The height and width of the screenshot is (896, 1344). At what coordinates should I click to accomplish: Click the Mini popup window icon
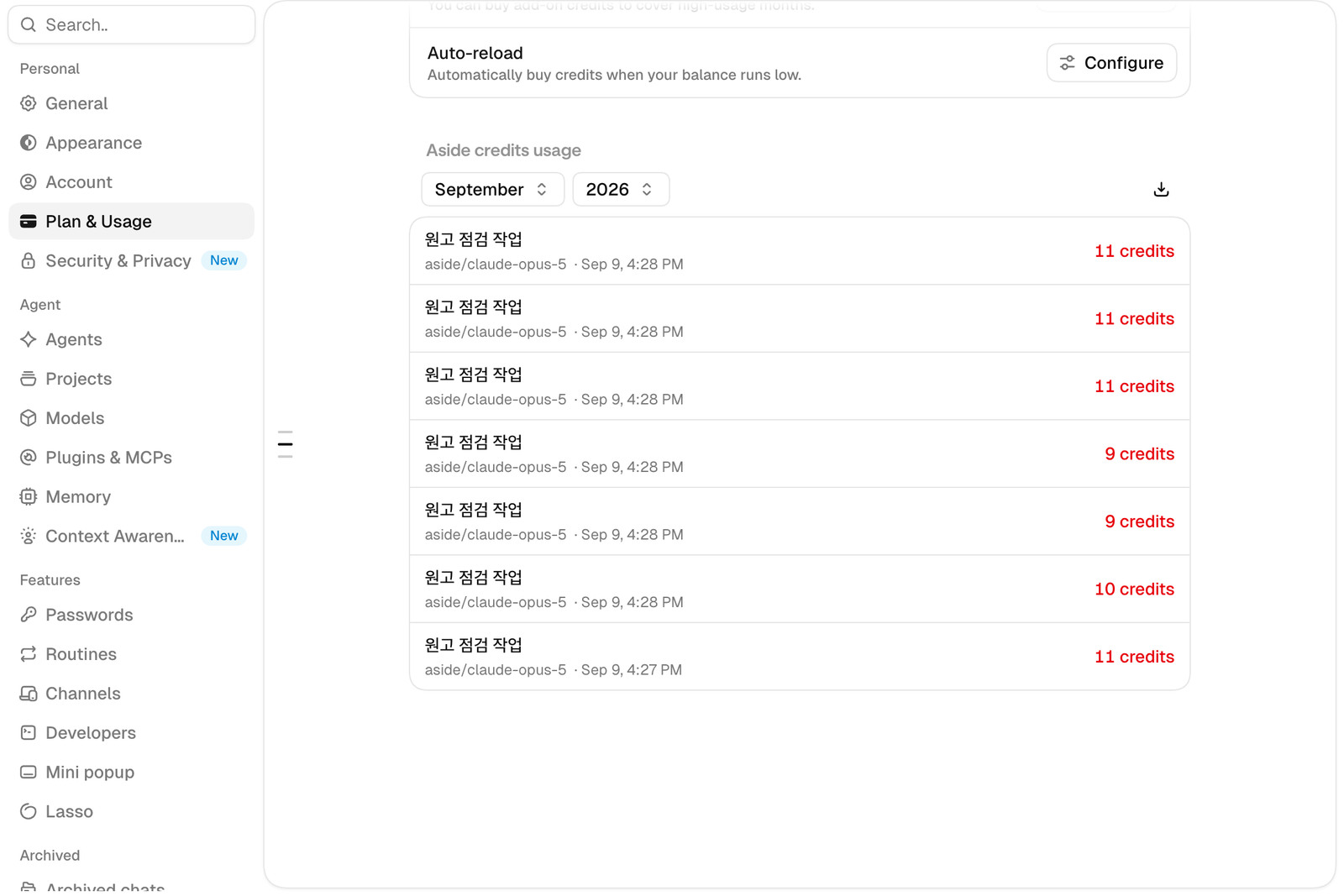[29, 773]
